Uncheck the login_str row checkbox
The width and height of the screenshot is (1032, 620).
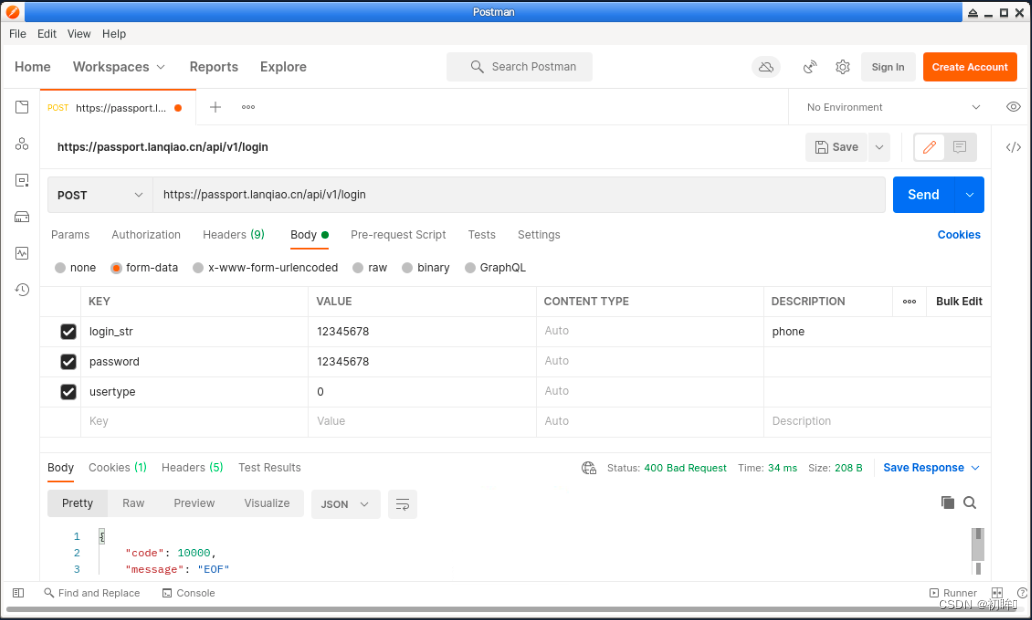tap(68, 331)
